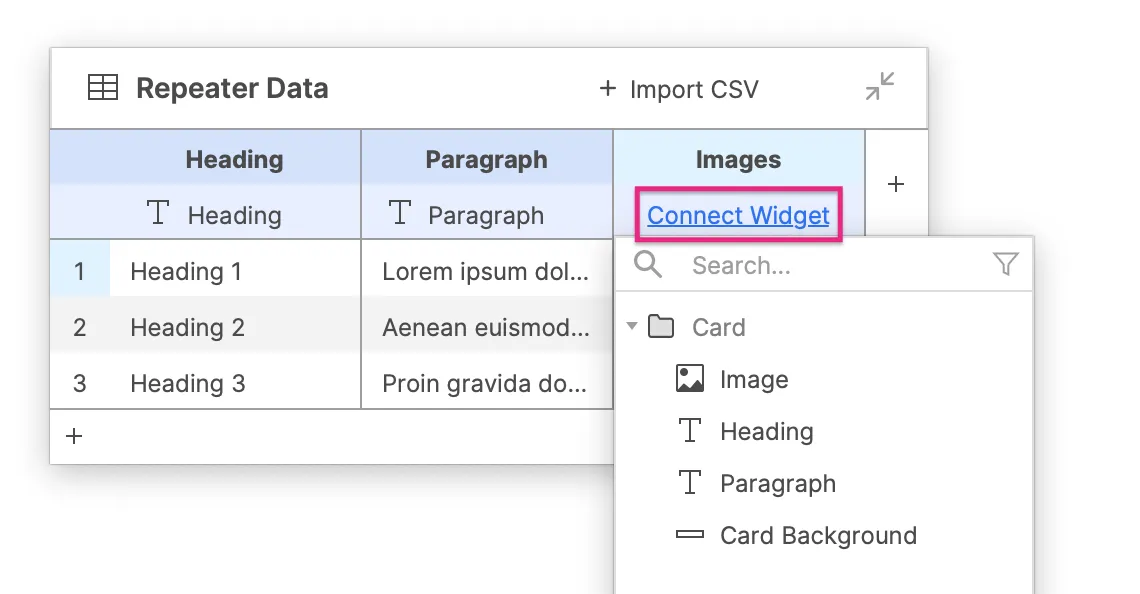Select the Paragraph widget in Card list
The height and width of the screenshot is (594, 1140).
pyautogui.click(x=777, y=484)
